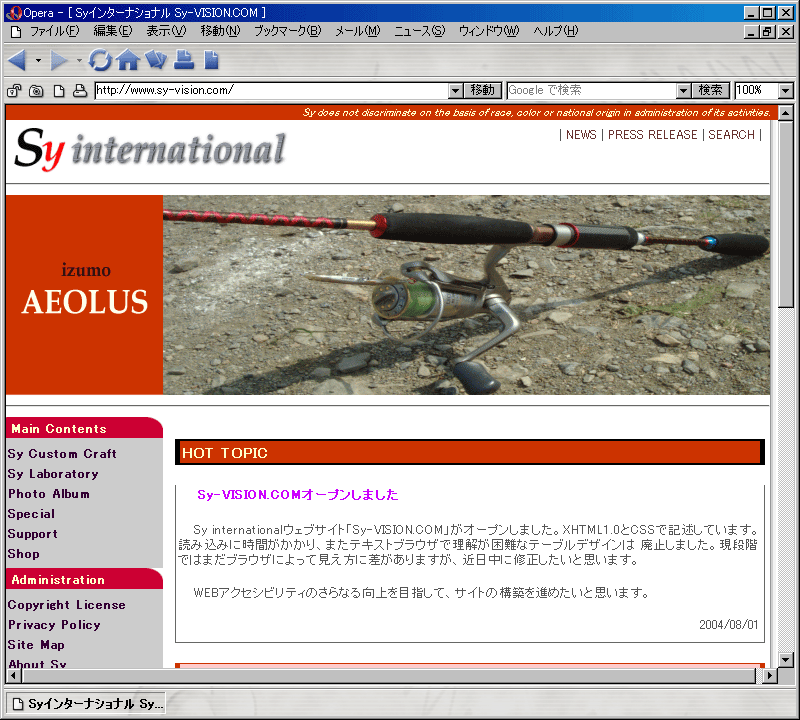Open the Support sidebar link
This screenshot has height=720, width=800.
[x=33, y=534]
